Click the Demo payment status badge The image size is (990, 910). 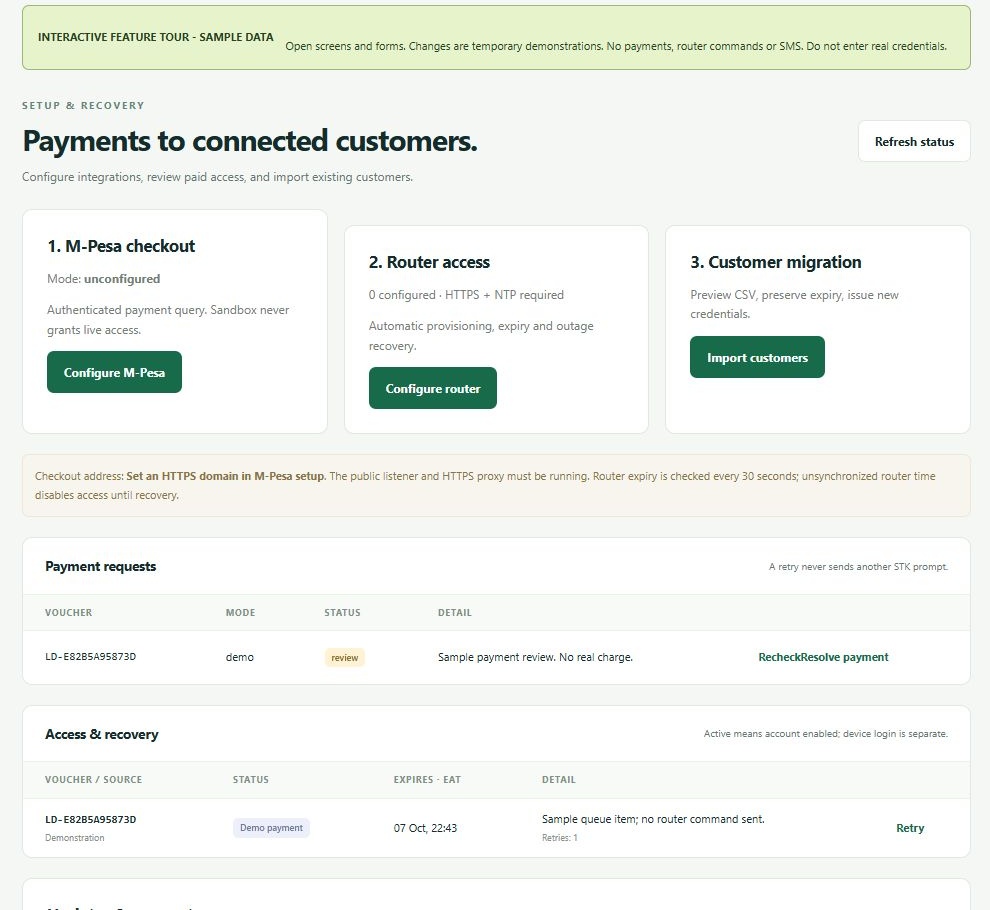coord(271,828)
